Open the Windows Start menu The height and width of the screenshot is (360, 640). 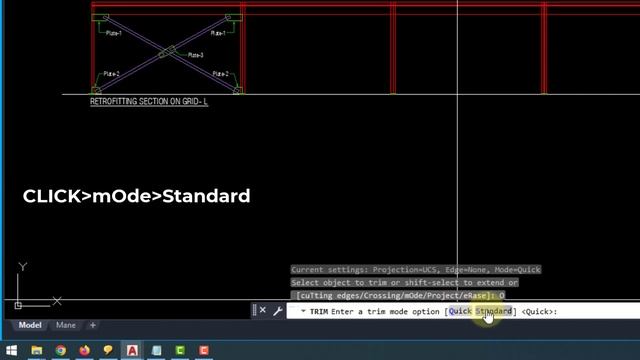click(11, 350)
